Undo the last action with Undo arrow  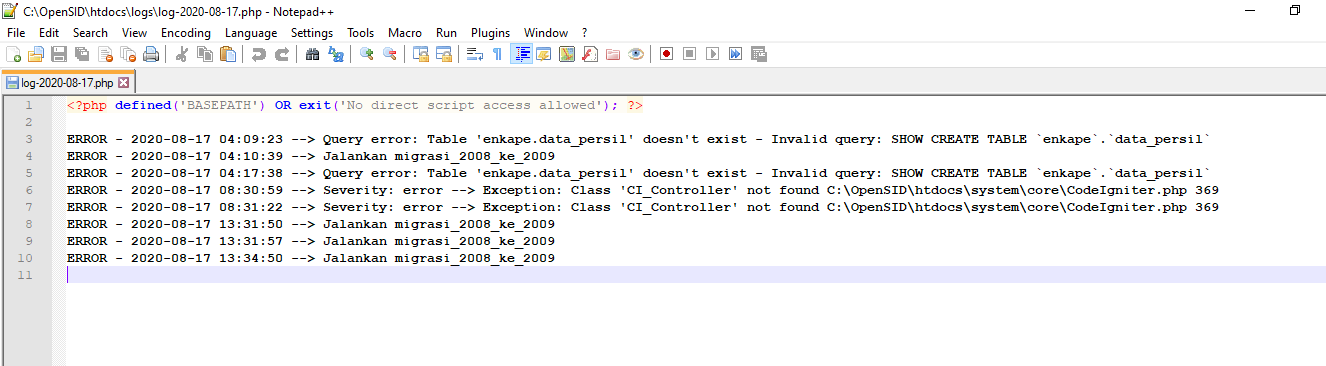[x=259, y=54]
